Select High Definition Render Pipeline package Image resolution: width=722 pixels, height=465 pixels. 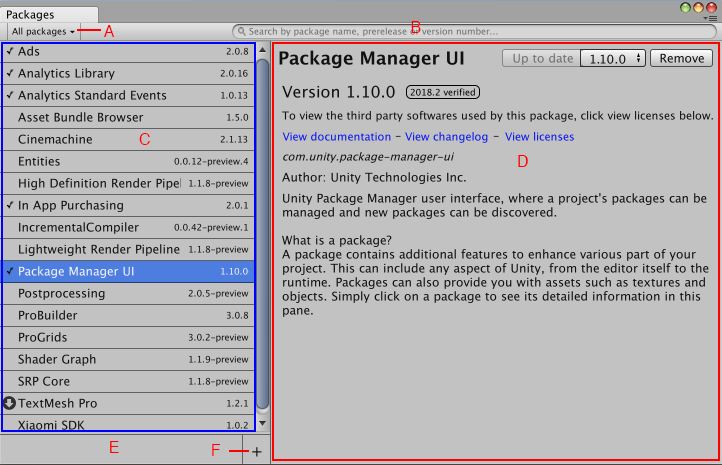tap(128, 184)
